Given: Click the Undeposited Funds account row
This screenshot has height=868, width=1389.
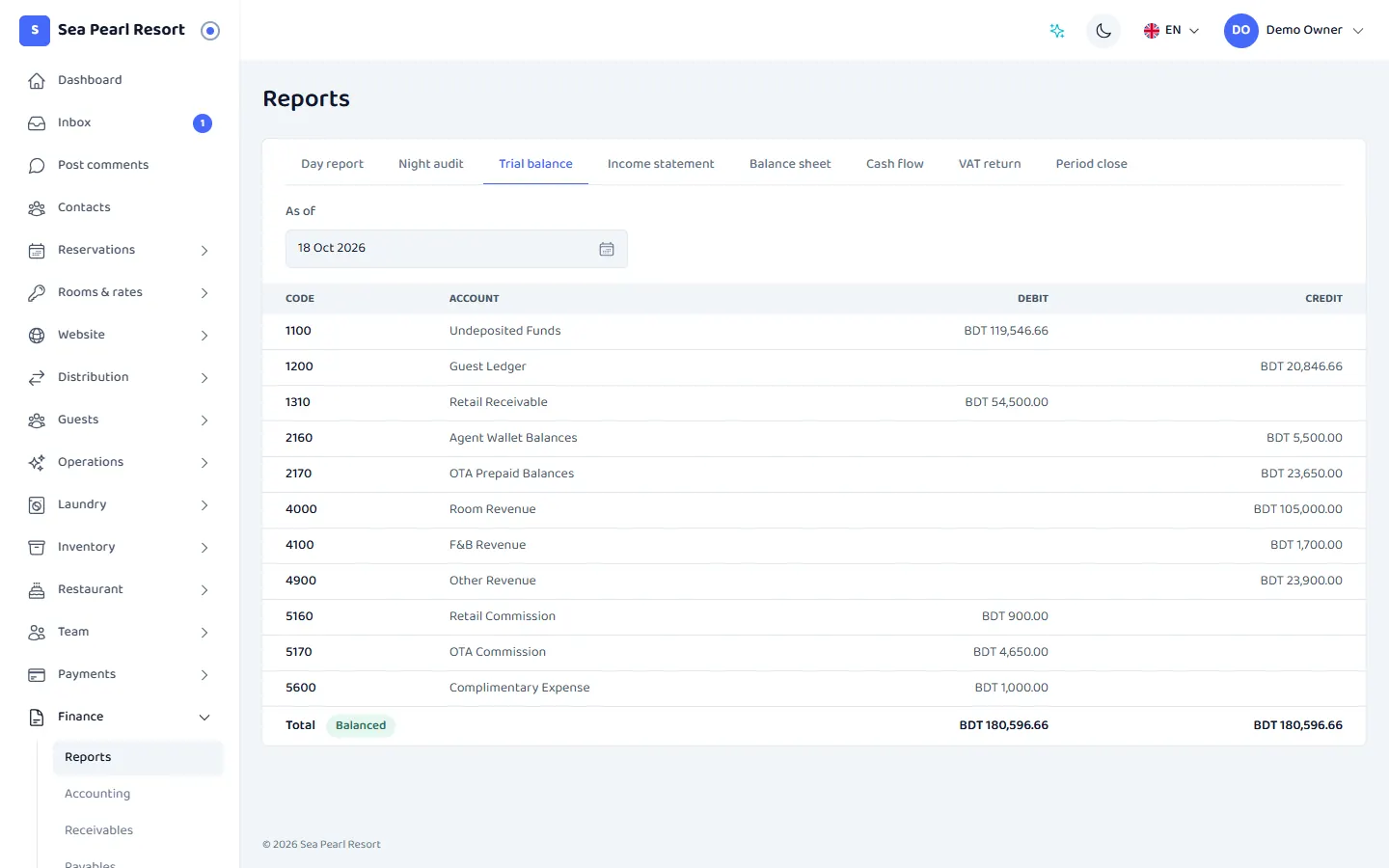Looking at the screenshot, I should [814, 331].
